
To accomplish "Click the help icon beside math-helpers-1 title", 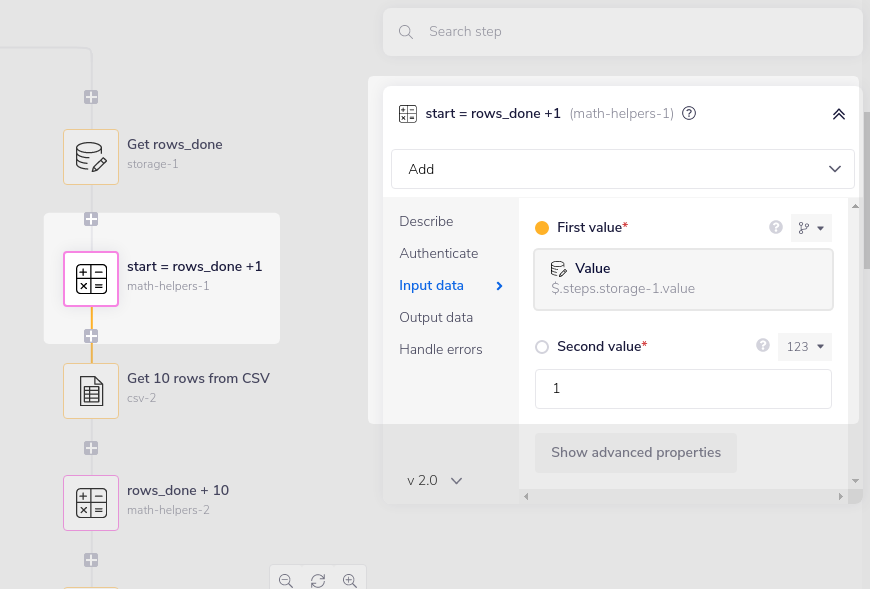I will click(x=689, y=113).
